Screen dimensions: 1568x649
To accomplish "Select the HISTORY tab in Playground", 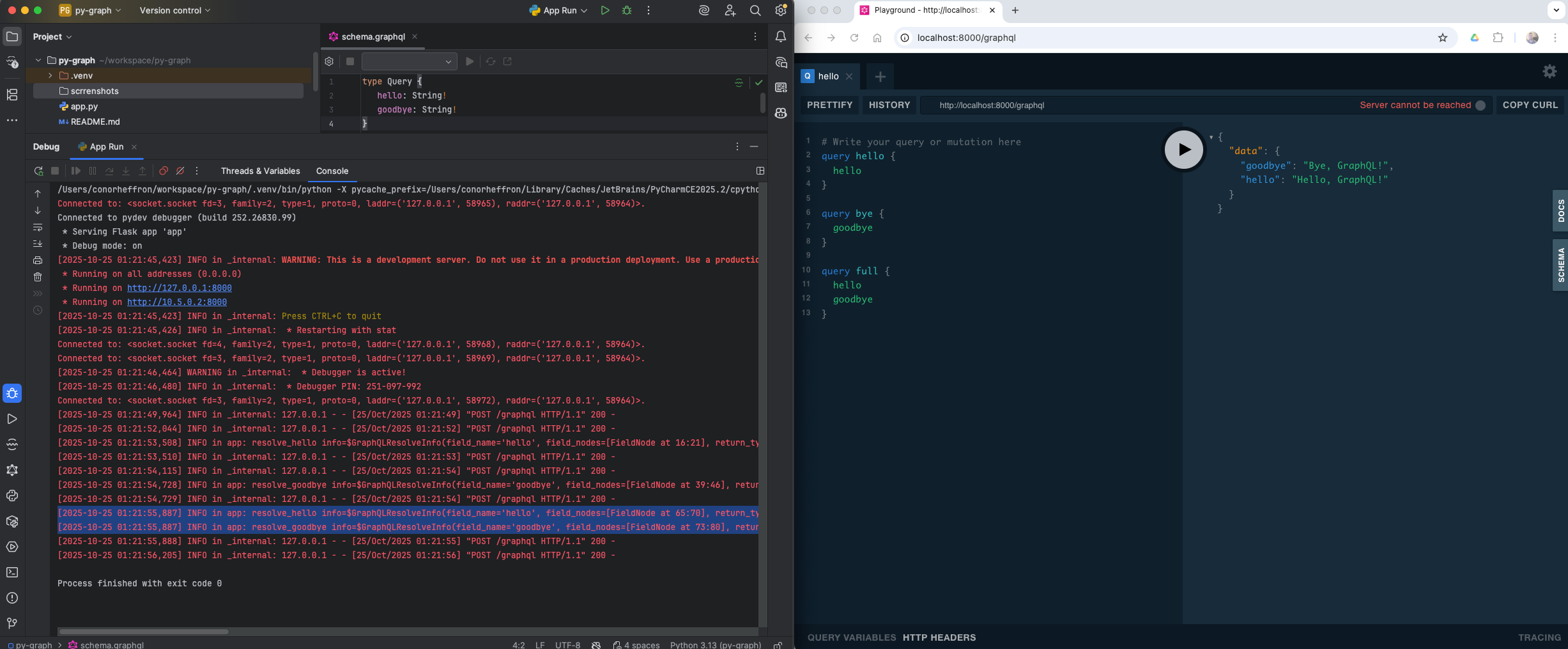I will pyautogui.click(x=889, y=105).
